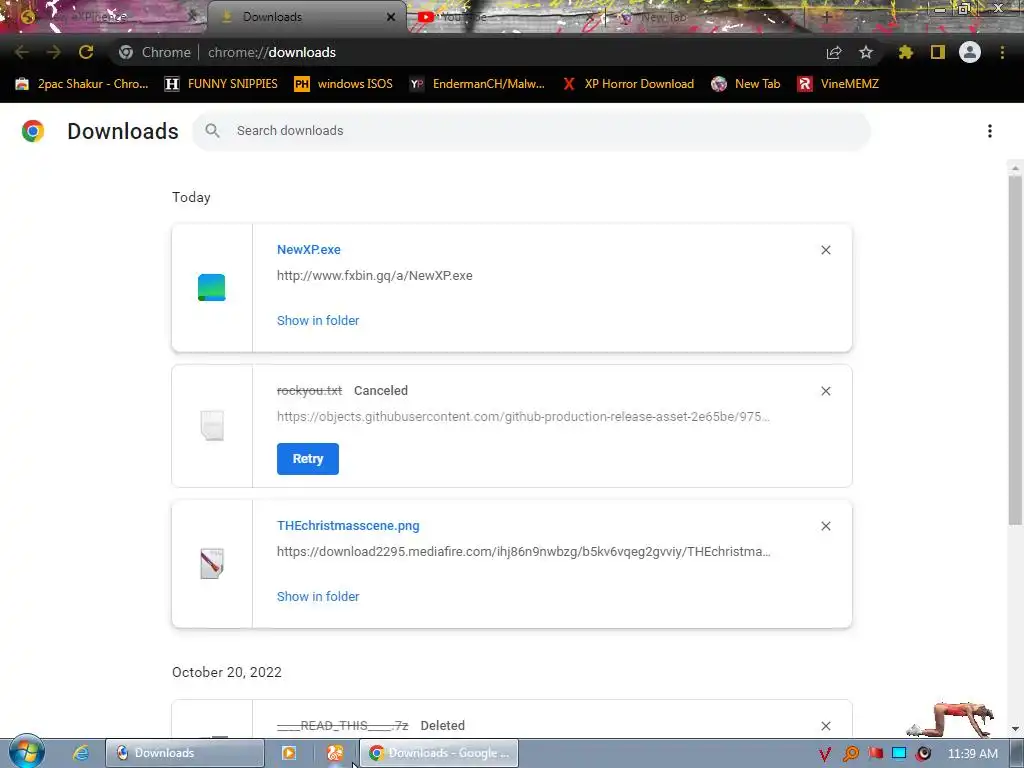The width and height of the screenshot is (1024, 768).
Task: Click the Today date heading
Action: pos(191,197)
